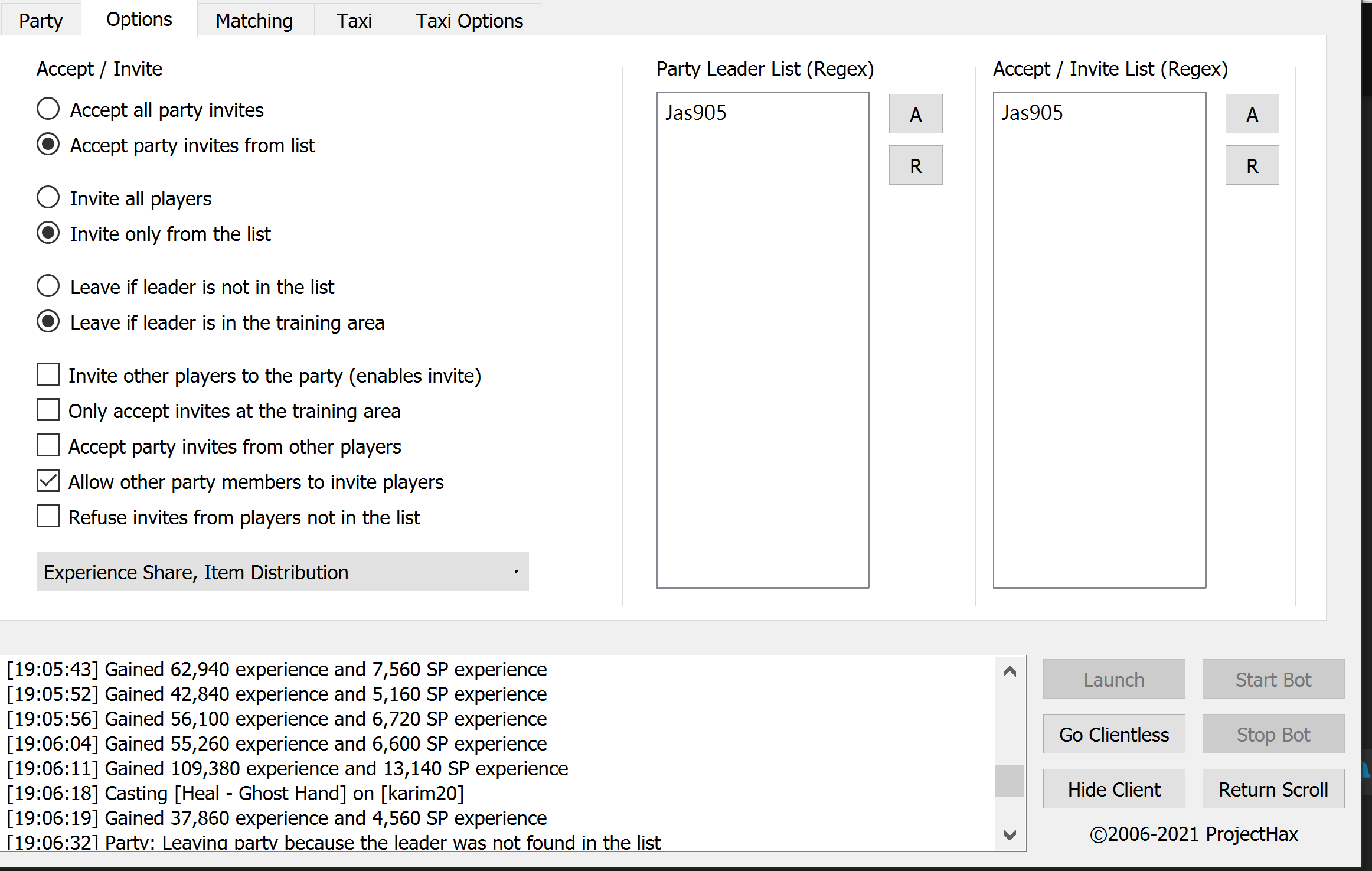Click A to add a party leader

(x=916, y=113)
